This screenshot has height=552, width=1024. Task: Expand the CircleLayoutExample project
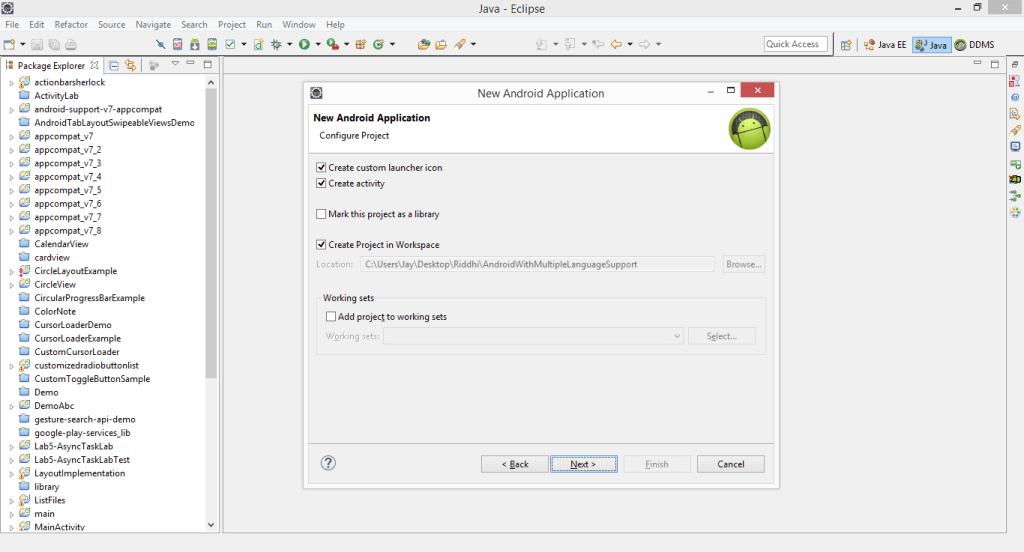(11, 272)
